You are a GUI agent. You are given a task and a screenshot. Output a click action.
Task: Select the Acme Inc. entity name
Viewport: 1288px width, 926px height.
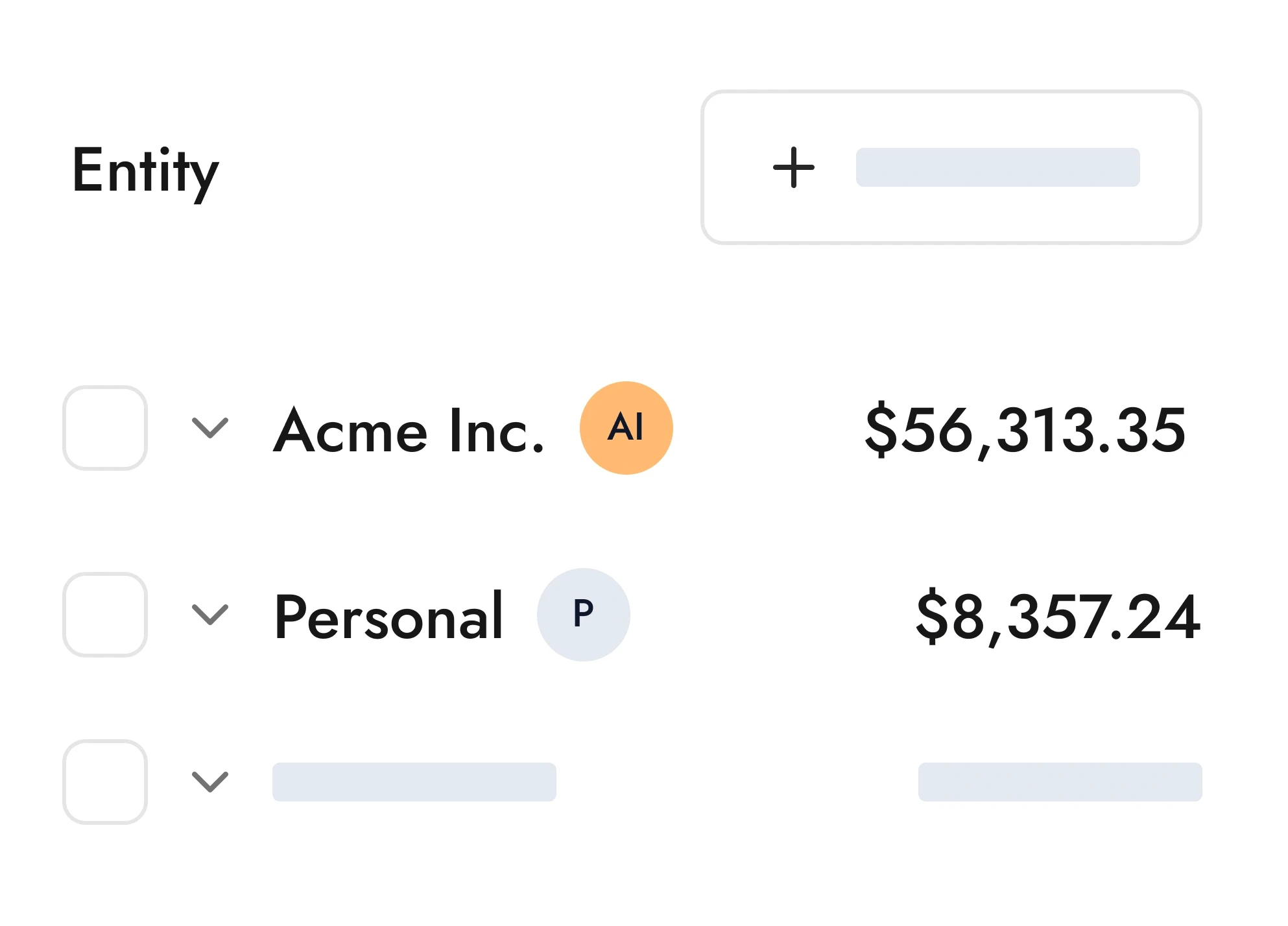(409, 429)
